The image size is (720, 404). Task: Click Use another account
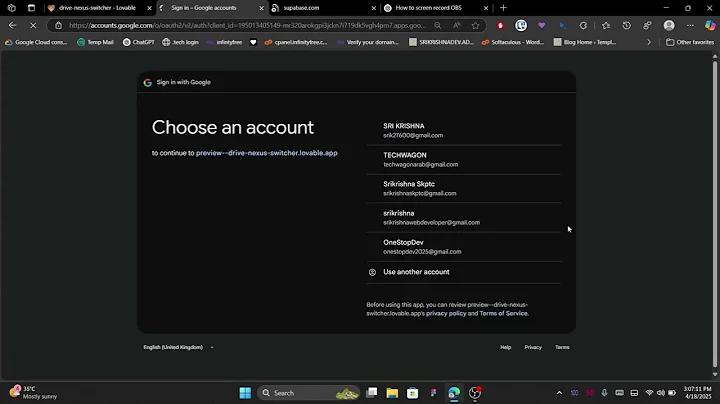coord(463,272)
